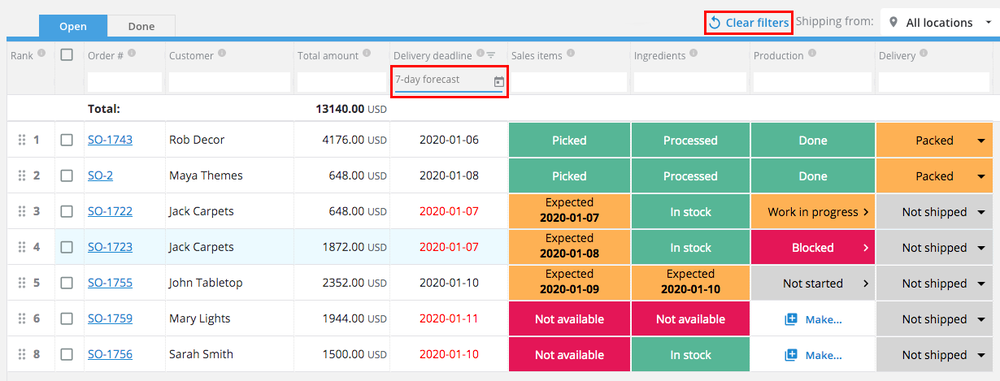Grab the drag handle for rank 2

pyautogui.click(x=21, y=176)
